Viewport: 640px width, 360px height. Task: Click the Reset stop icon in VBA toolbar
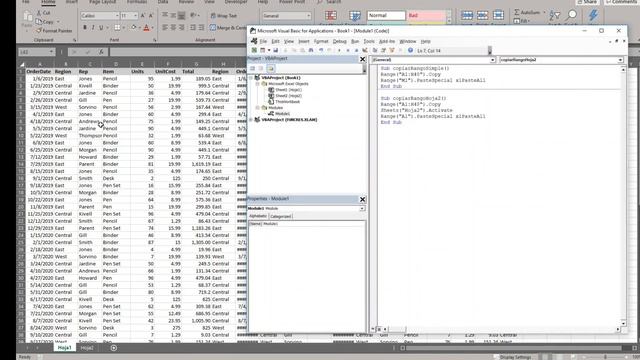pos(356,50)
